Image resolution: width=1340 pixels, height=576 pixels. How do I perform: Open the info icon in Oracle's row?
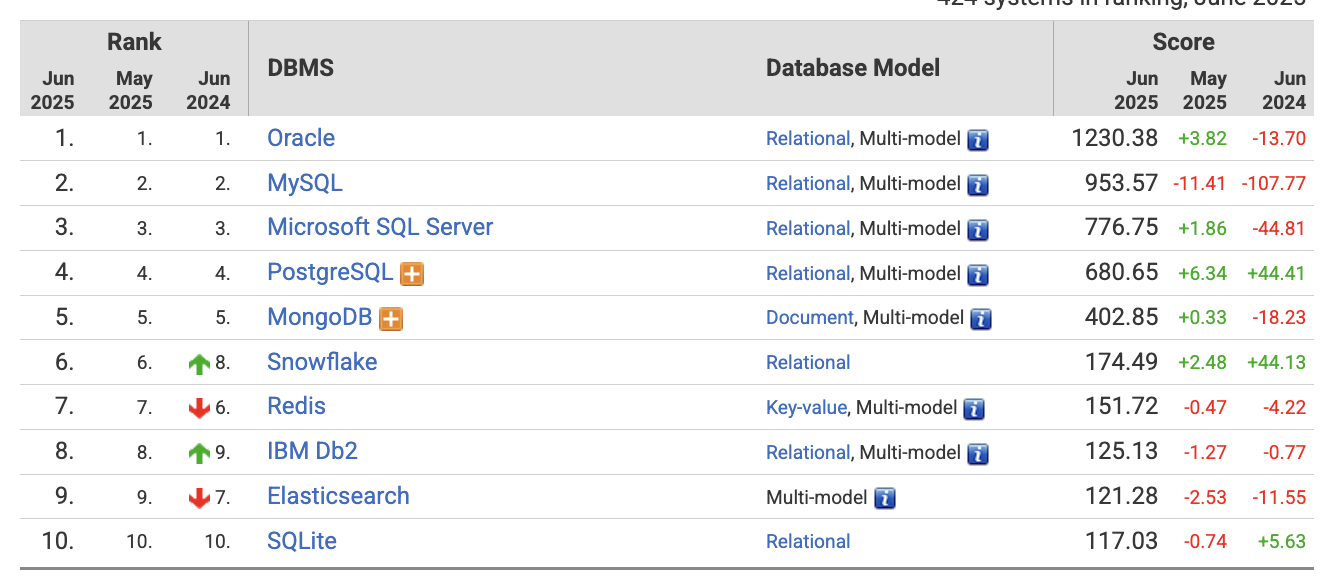978,140
